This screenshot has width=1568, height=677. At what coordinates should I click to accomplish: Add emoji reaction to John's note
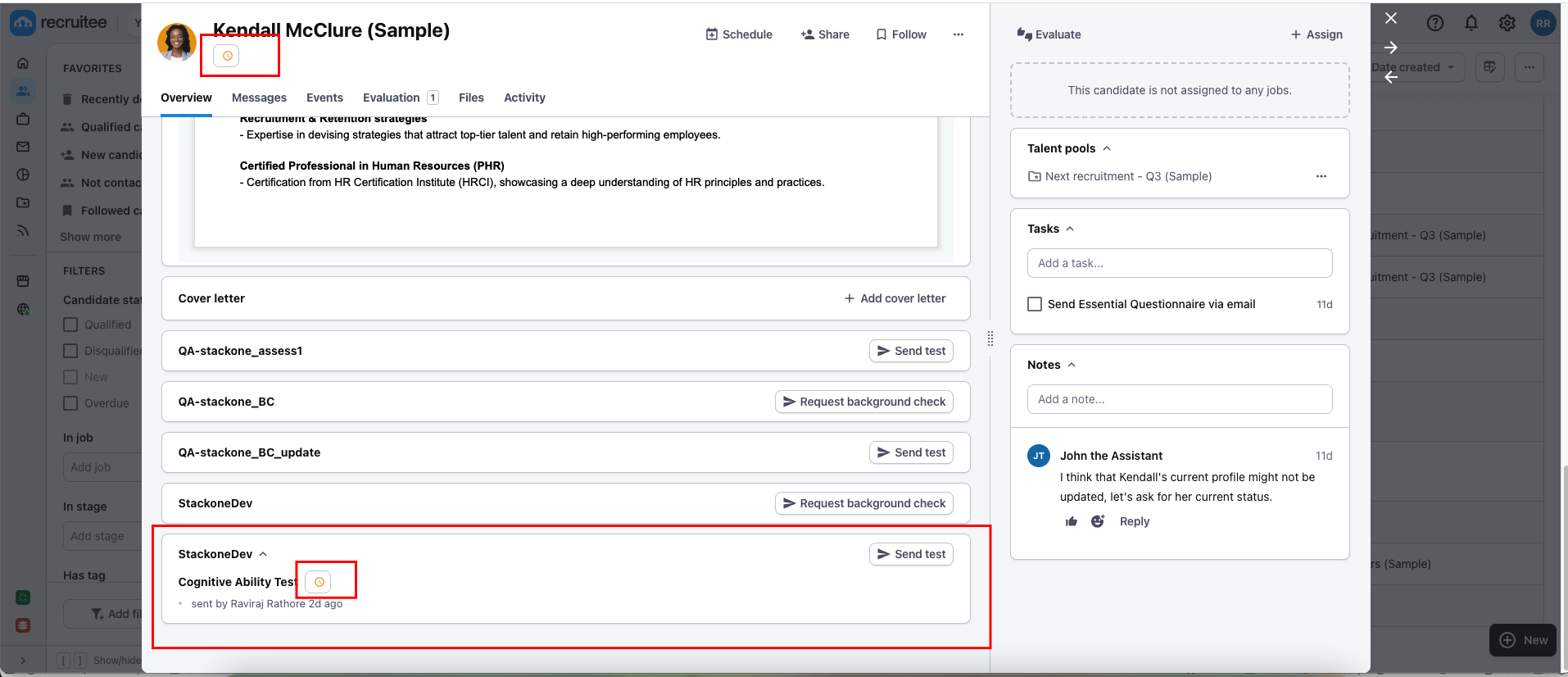click(1098, 521)
